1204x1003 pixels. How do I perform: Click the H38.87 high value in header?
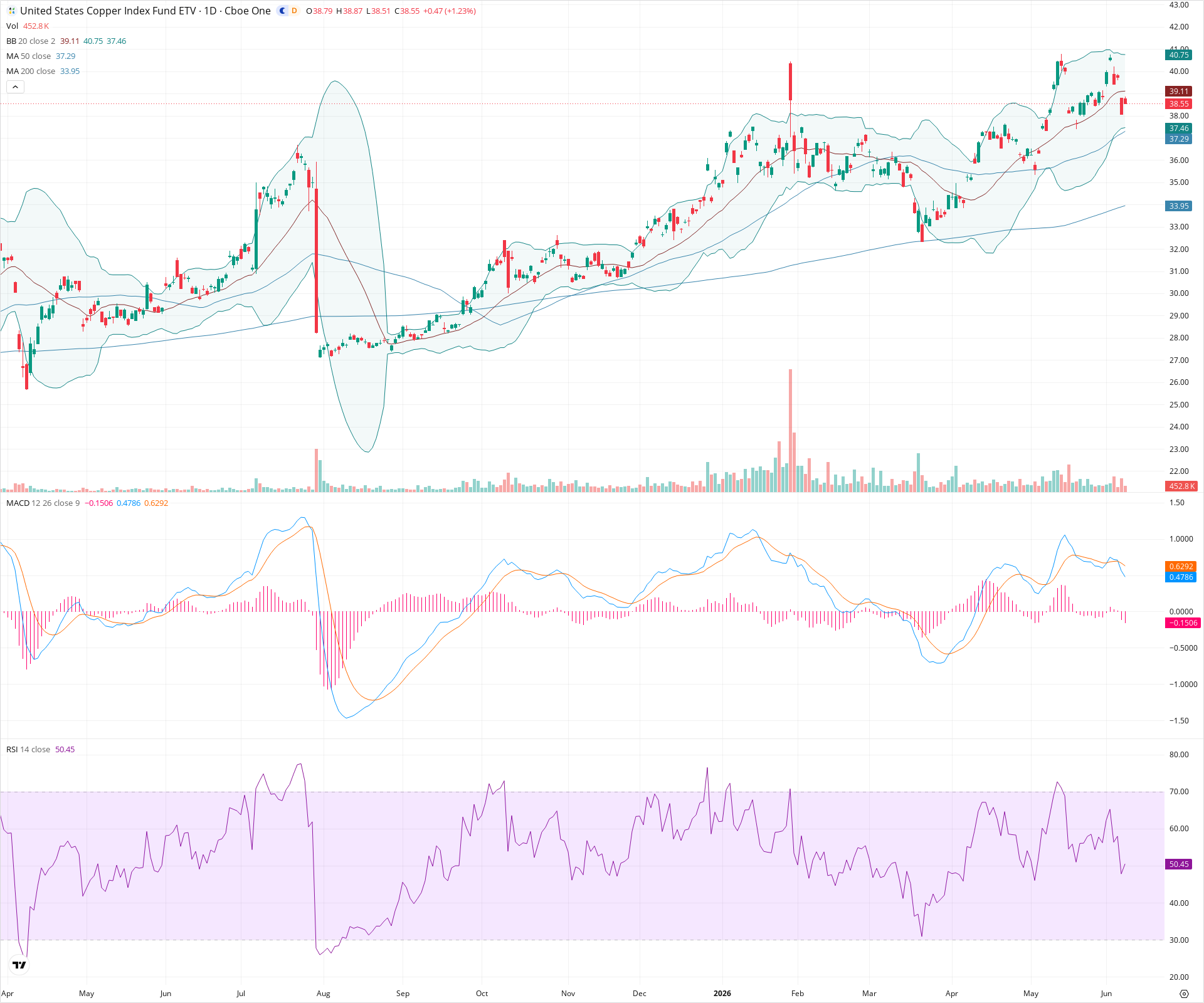coord(349,11)
